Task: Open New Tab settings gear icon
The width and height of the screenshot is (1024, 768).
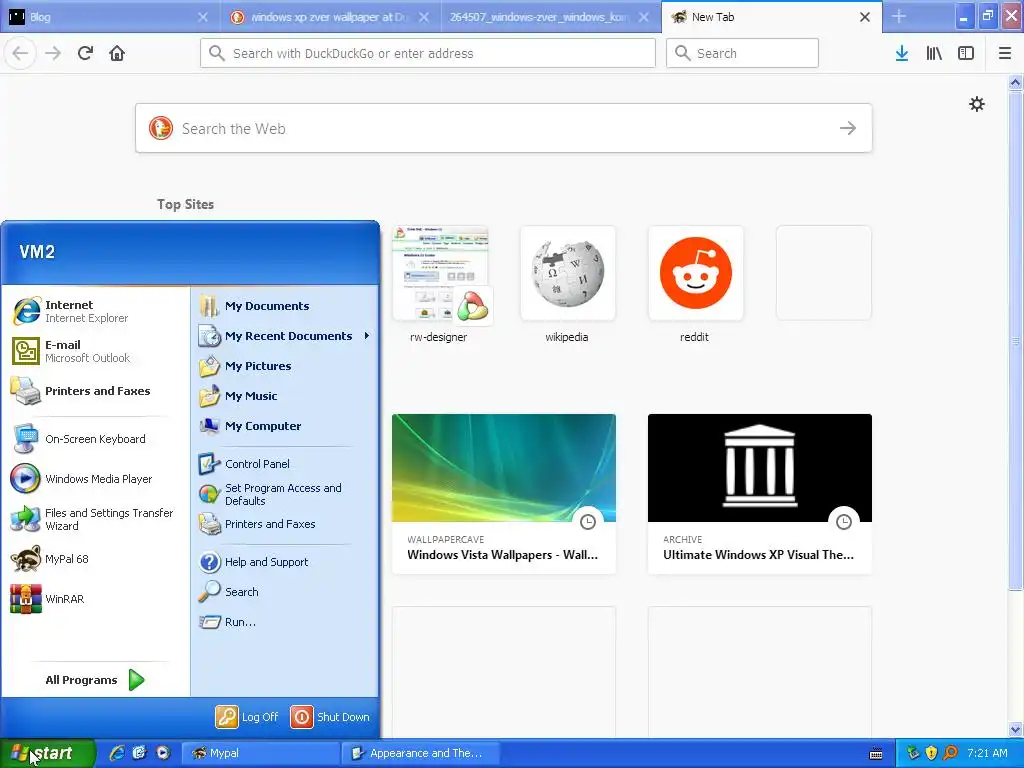Action: pos(976,104)
